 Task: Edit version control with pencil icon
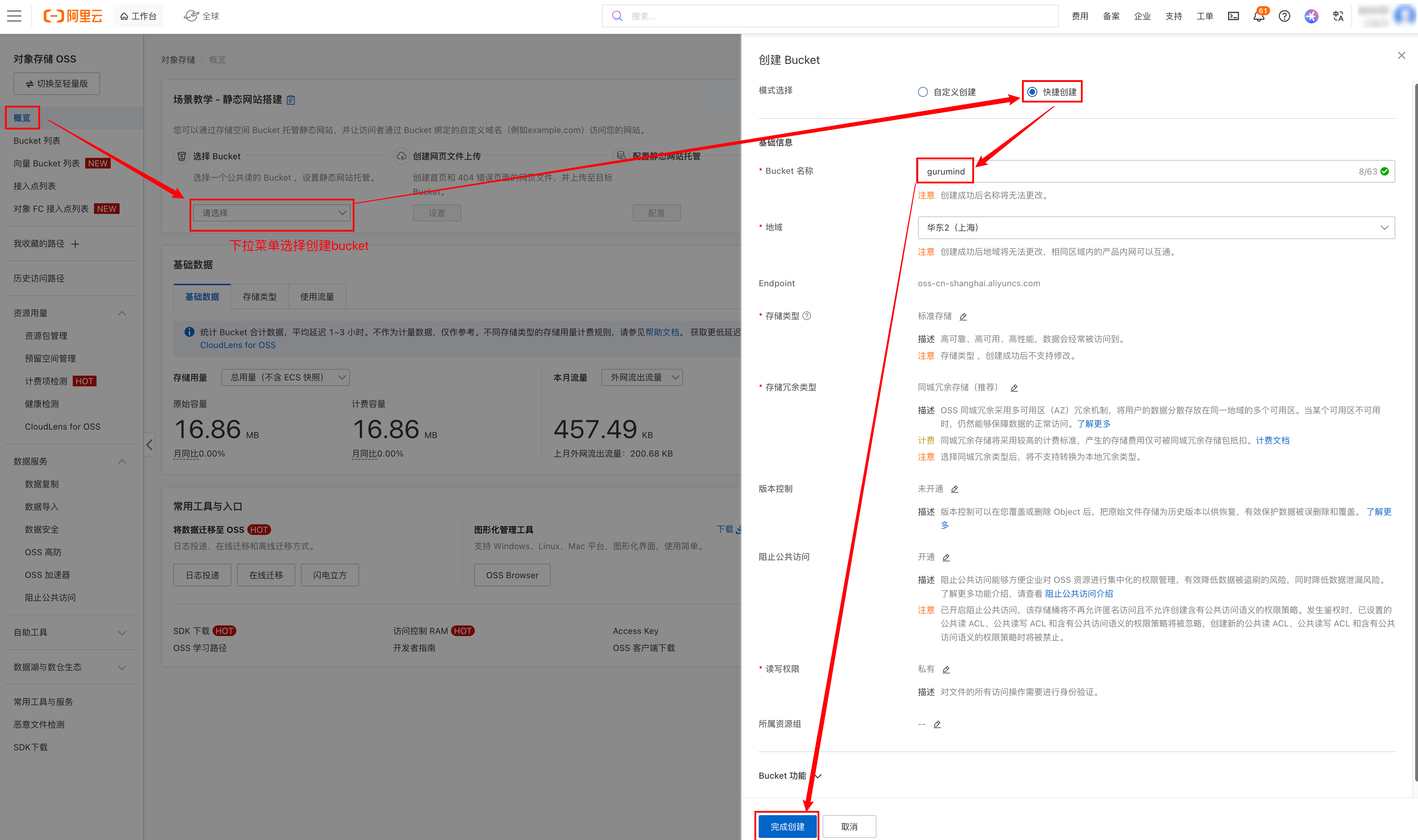955,489
